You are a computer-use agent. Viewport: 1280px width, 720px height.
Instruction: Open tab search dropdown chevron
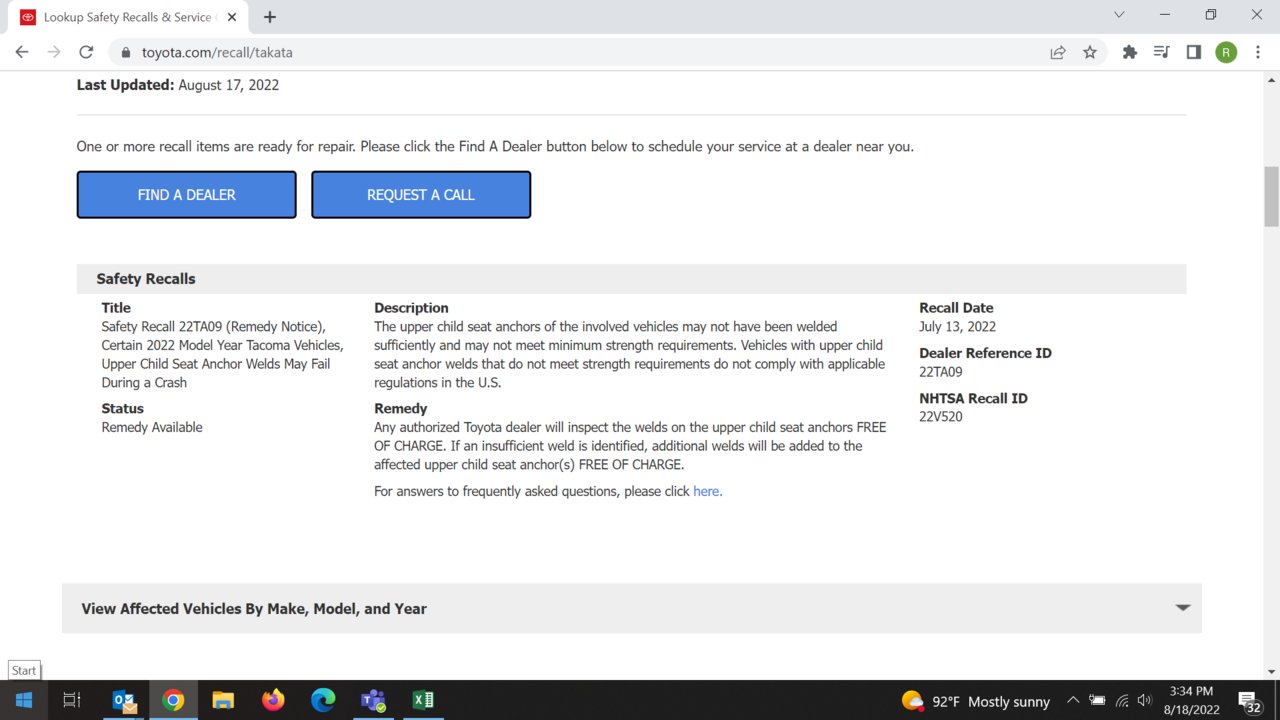point(1119,15)
